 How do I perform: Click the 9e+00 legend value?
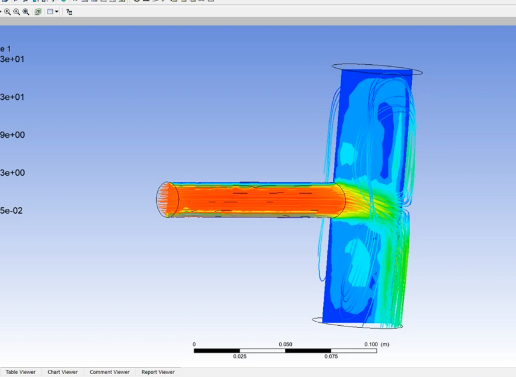click(12, 135)
